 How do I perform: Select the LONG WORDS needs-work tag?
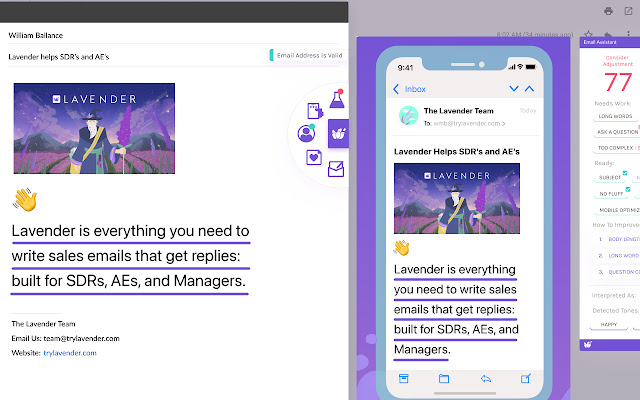tap(615, 116)
